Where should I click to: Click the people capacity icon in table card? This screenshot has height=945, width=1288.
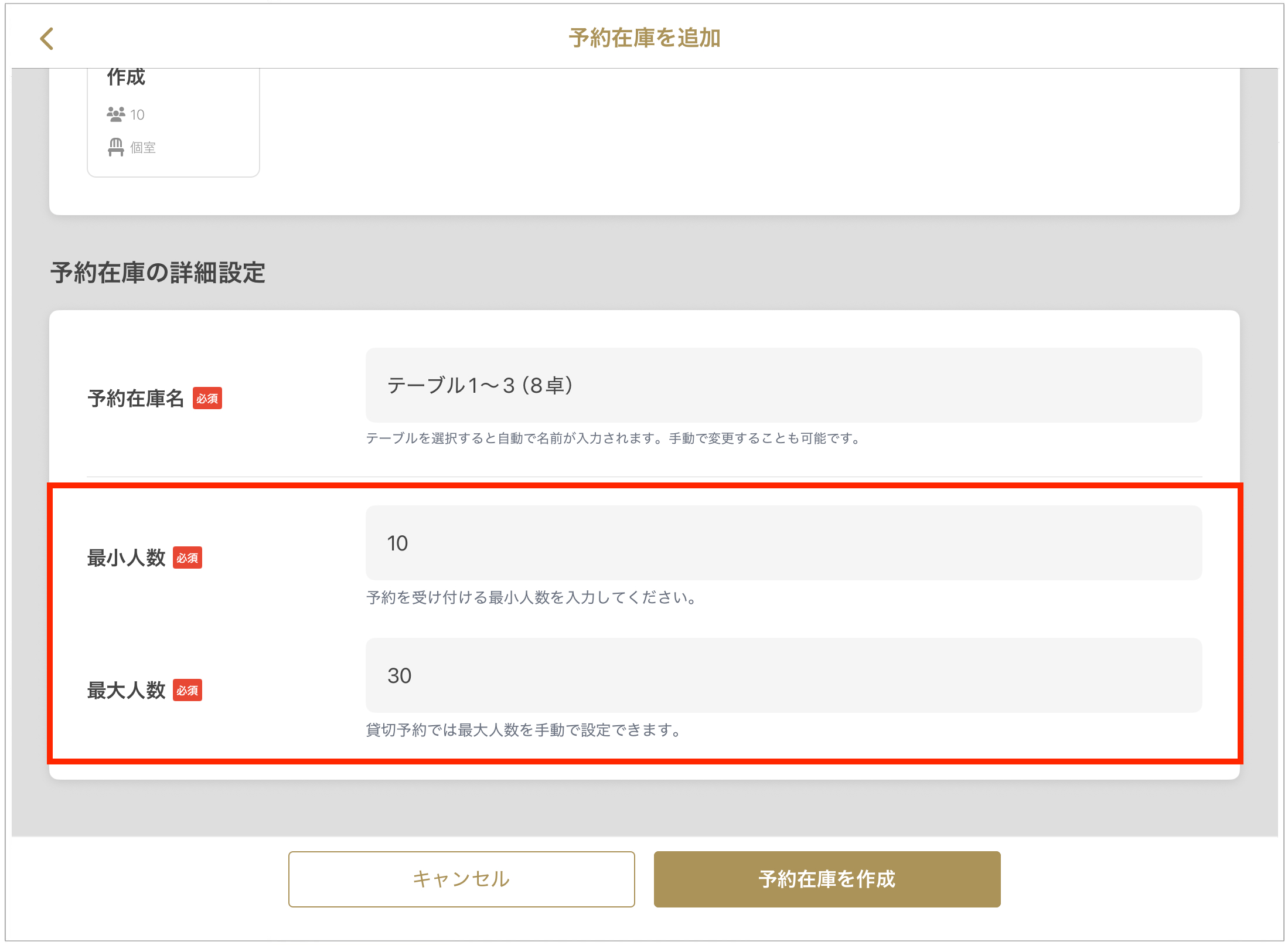115,114
